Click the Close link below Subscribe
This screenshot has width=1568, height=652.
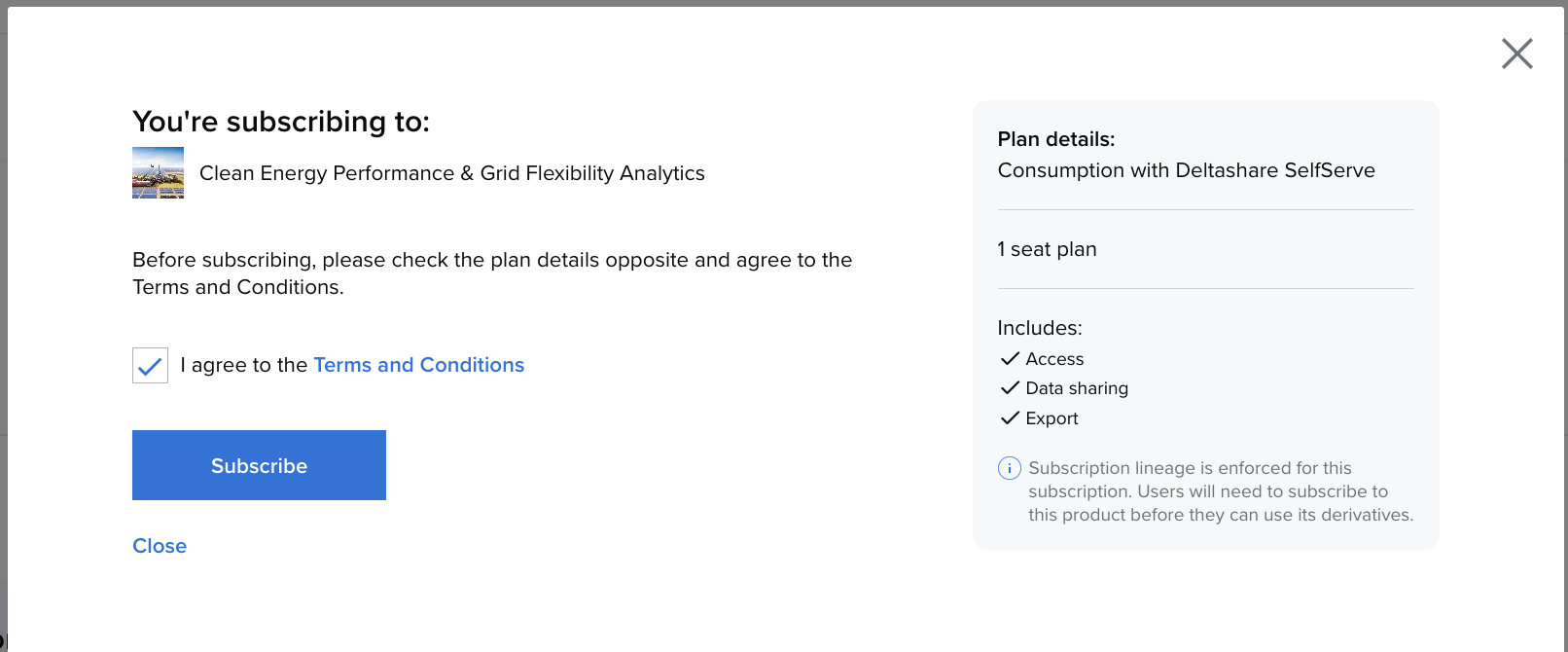click(x=160, y=546)
